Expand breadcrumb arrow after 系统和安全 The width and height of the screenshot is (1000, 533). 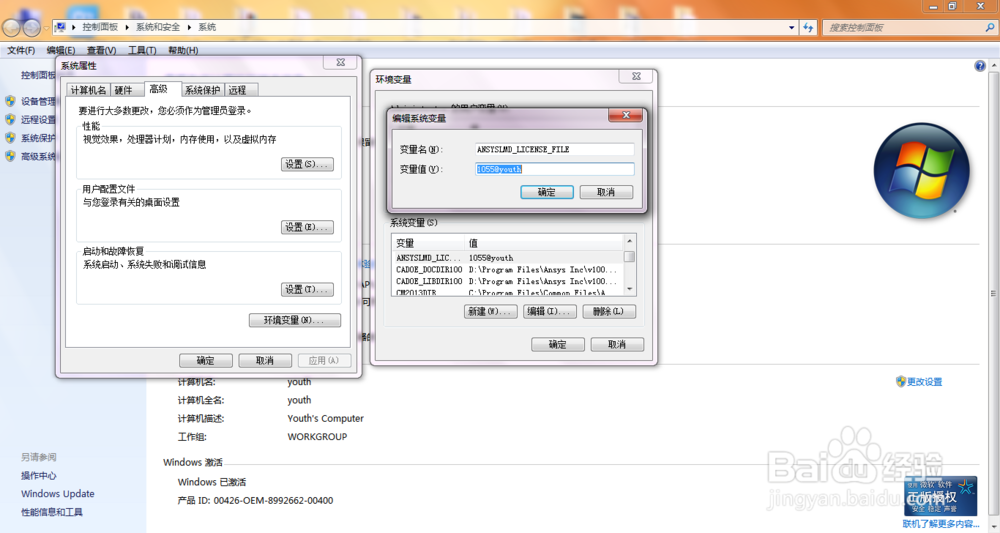click(x=189, y=27)
